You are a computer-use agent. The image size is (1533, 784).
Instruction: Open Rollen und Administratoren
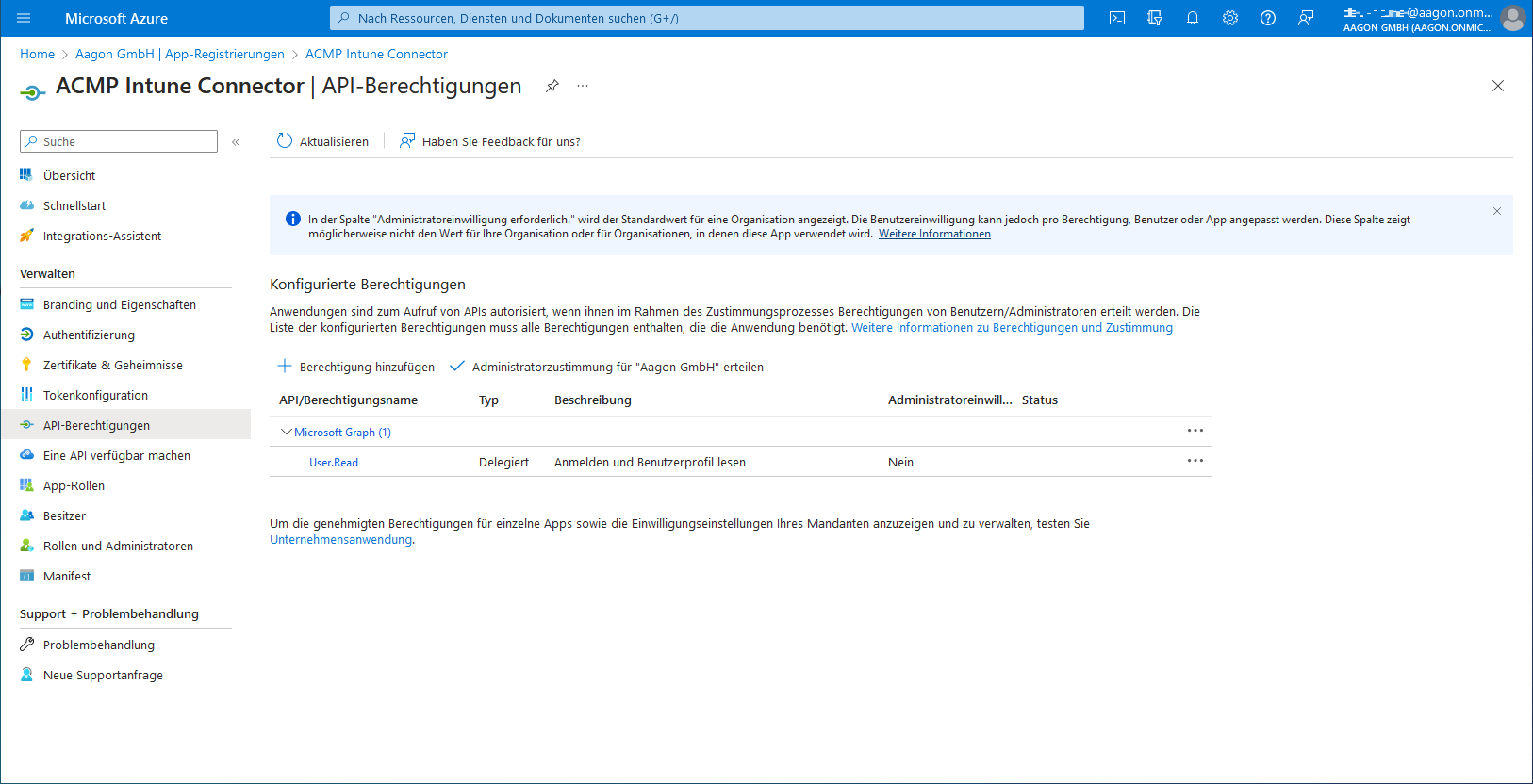click(x=118, y=546)
